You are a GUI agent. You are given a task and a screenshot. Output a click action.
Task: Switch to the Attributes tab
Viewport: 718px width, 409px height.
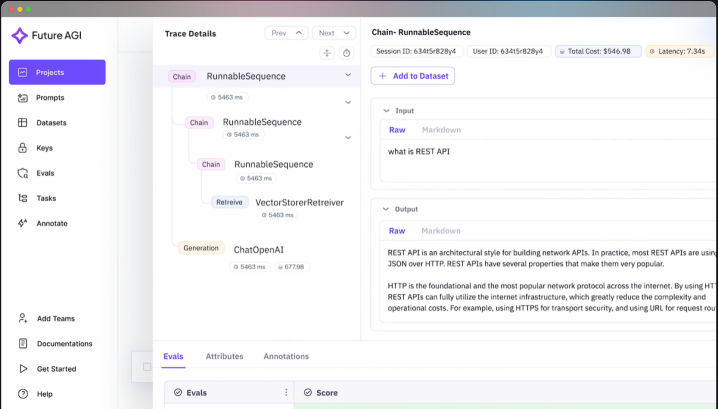pos(224,356)
